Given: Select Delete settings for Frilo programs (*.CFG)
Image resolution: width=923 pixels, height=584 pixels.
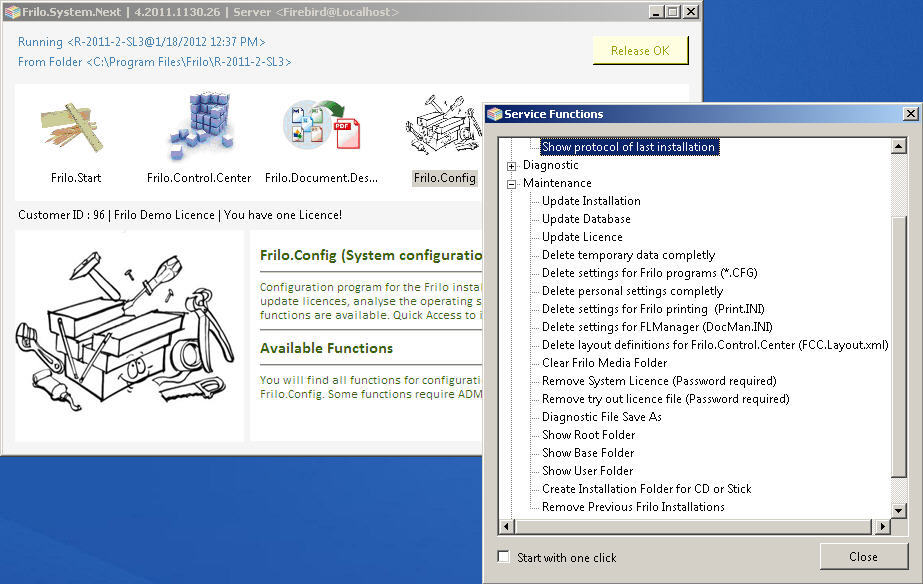Looking at the screenshot, I should 649,273.
